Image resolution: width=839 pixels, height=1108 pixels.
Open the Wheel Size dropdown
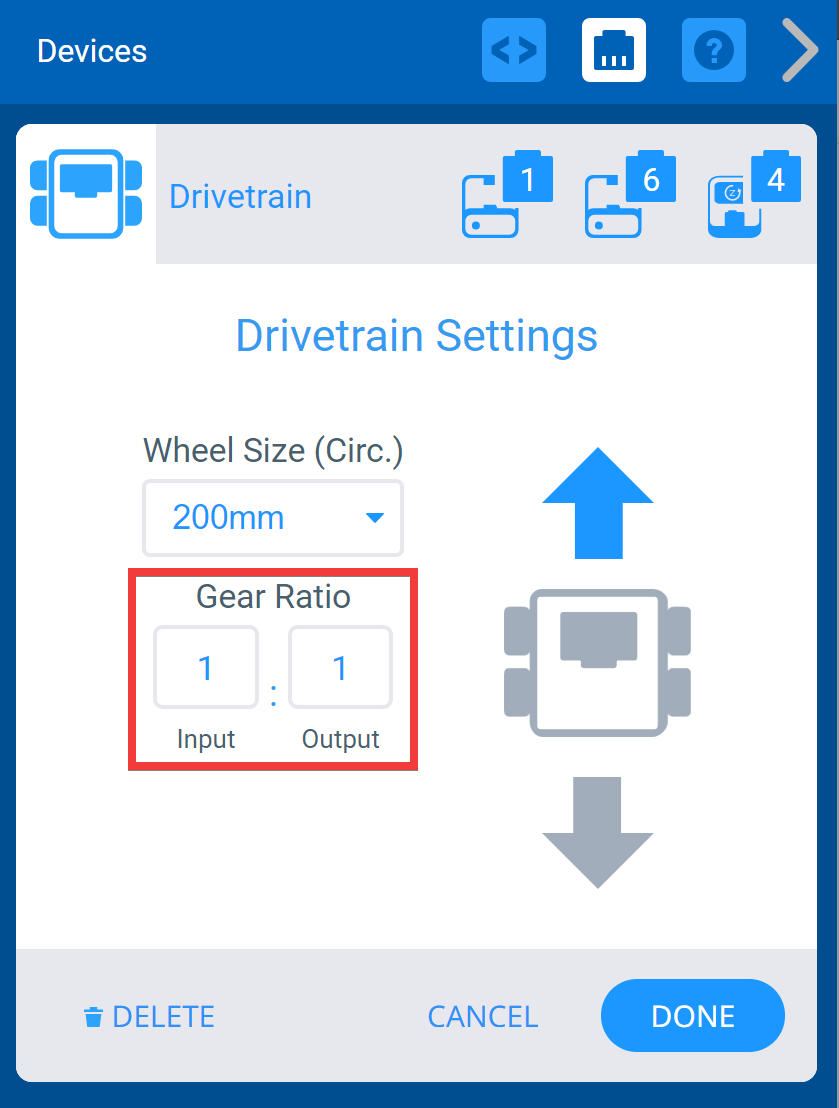point(272,518)
